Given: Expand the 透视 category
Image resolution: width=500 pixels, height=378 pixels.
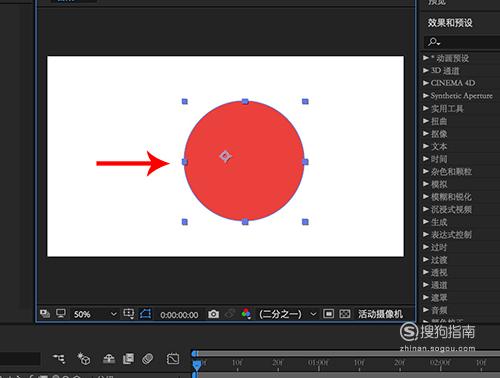Looking at the screenshot, I should [426, 272].
